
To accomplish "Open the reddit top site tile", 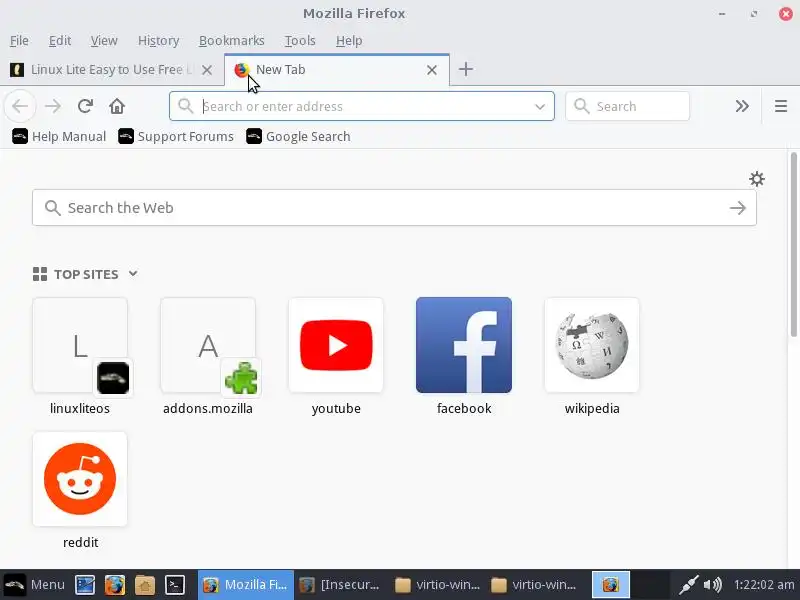I will (80, 479).
